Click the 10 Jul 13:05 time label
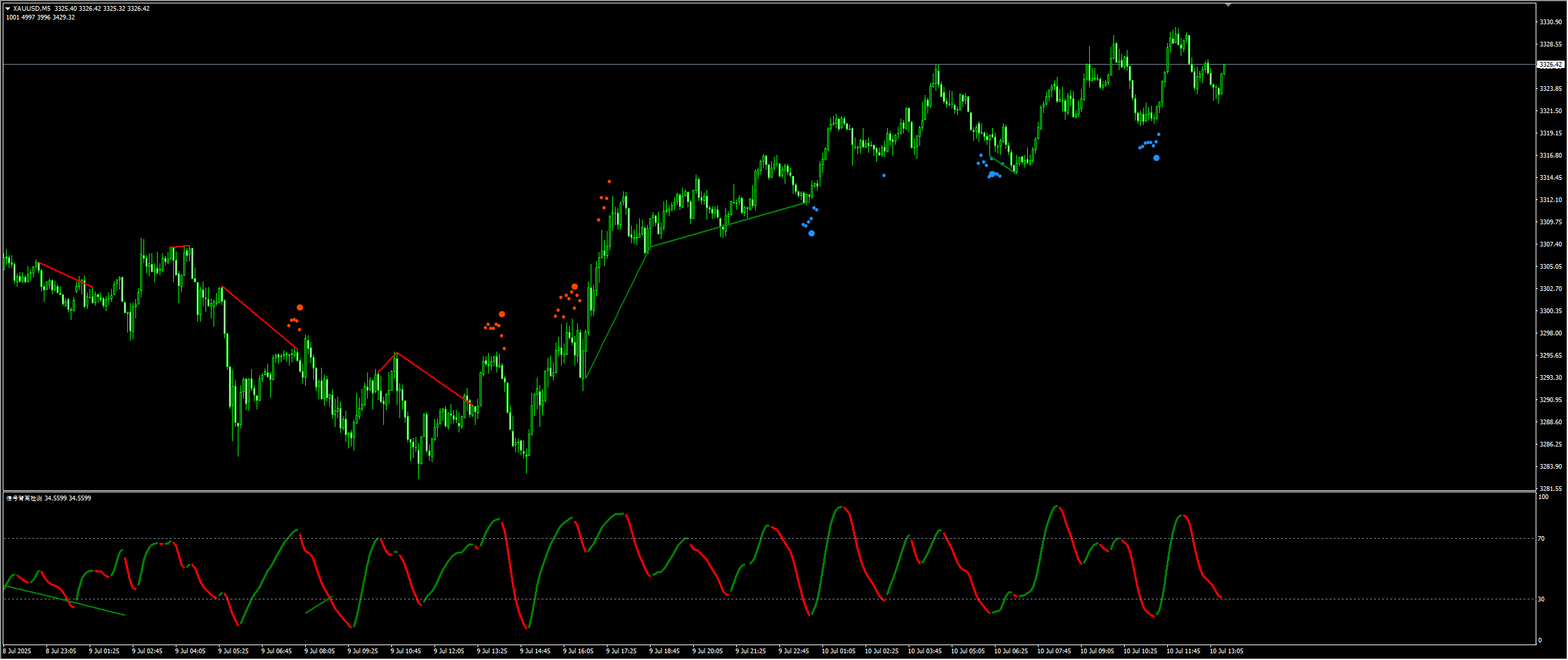The width and height of the screenshot is (1568, 660). coord(1227,651)
